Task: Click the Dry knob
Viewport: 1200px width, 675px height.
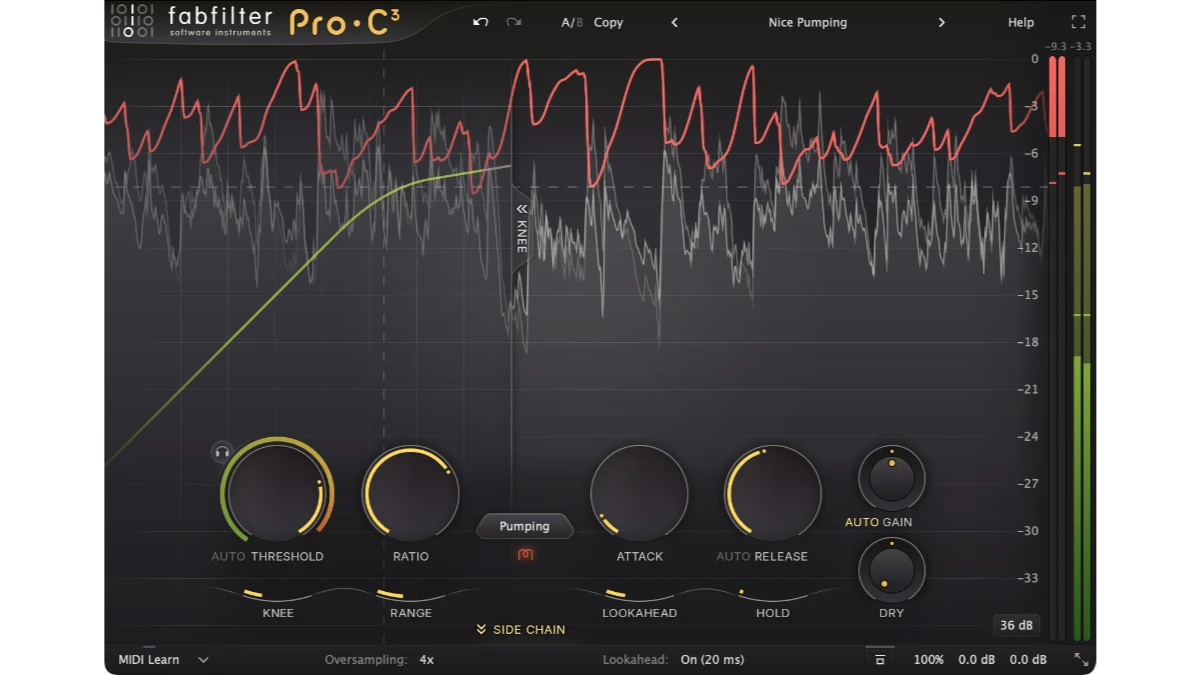Action: tap(891, 570)
